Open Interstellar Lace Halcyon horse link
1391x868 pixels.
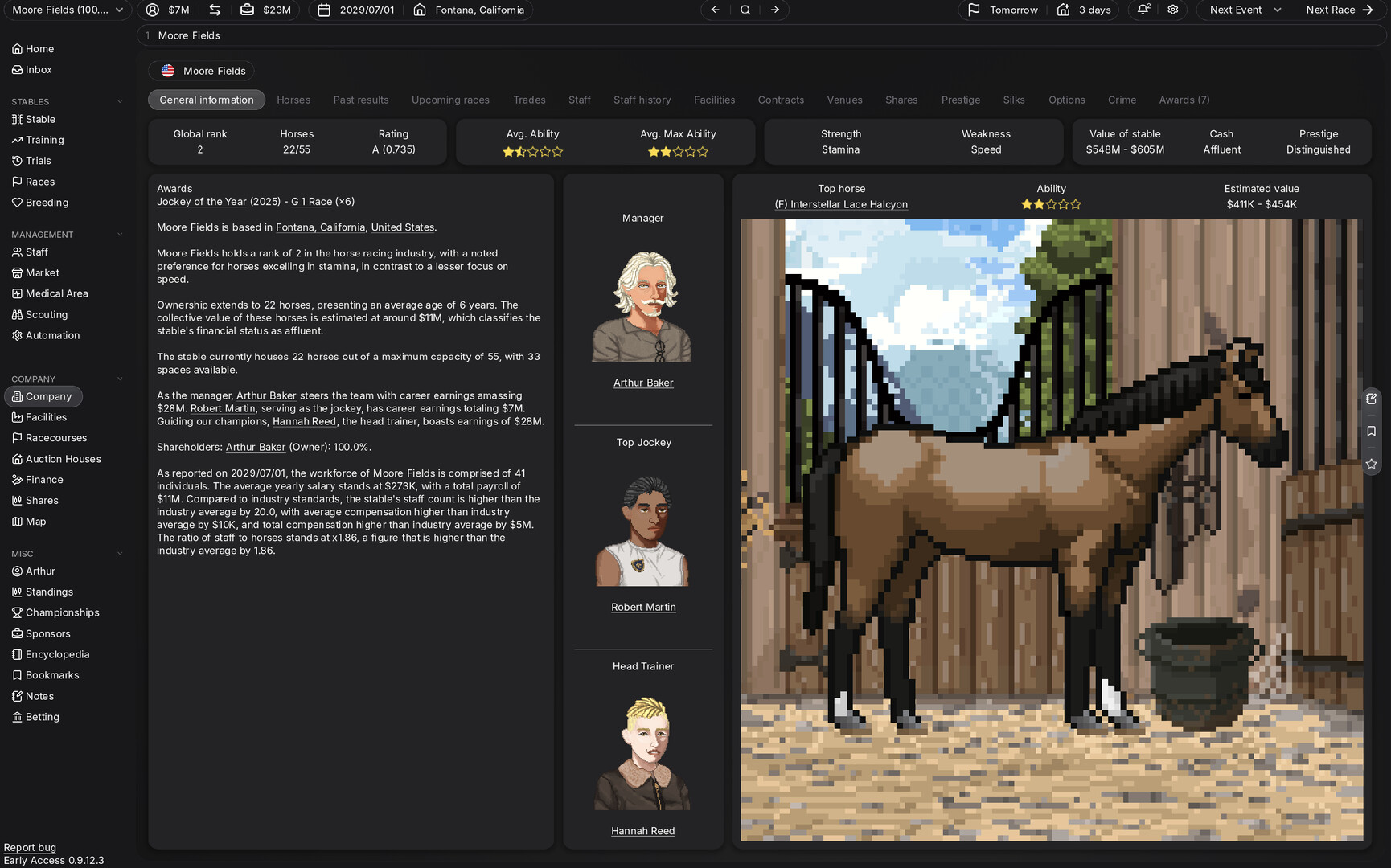click(x=841, y=204)
